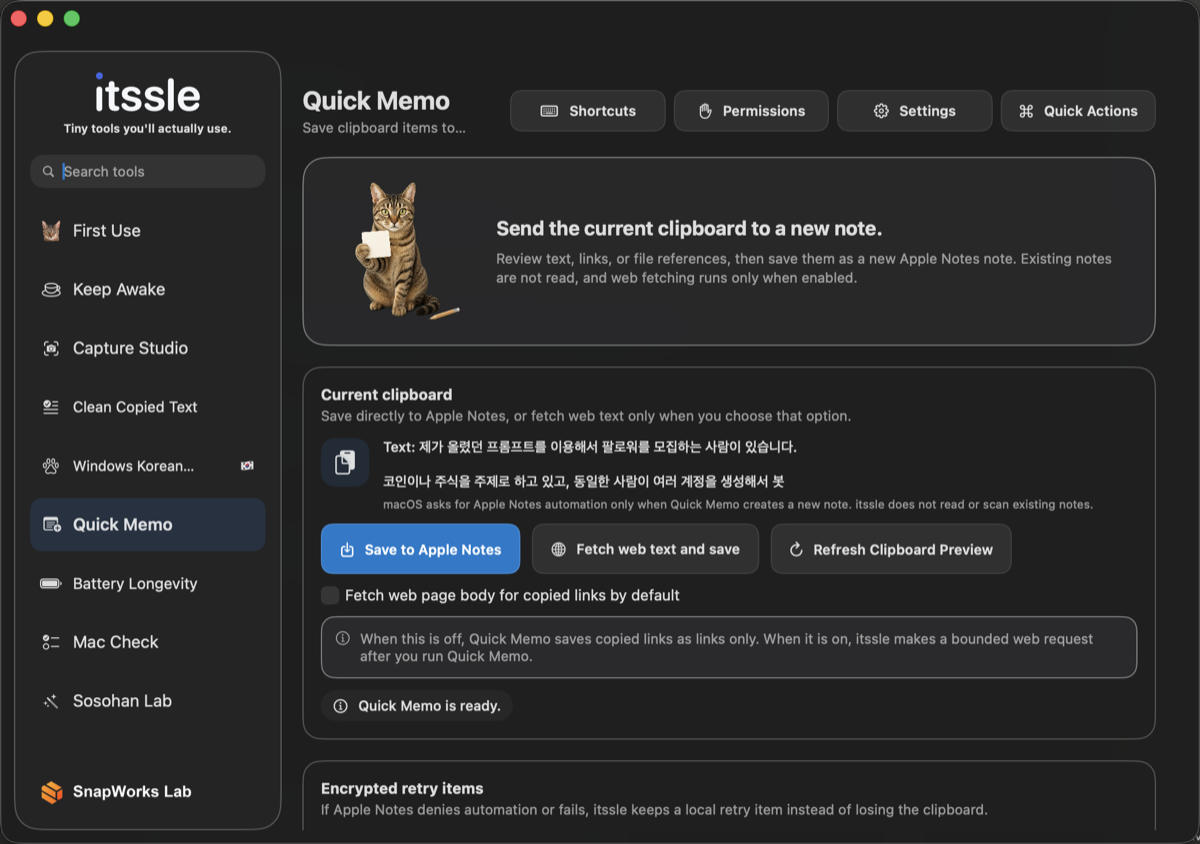Click the Quick Memo note icon in sidebar
The width and height of the screenshot is (1200, 844).
[51, 525]
